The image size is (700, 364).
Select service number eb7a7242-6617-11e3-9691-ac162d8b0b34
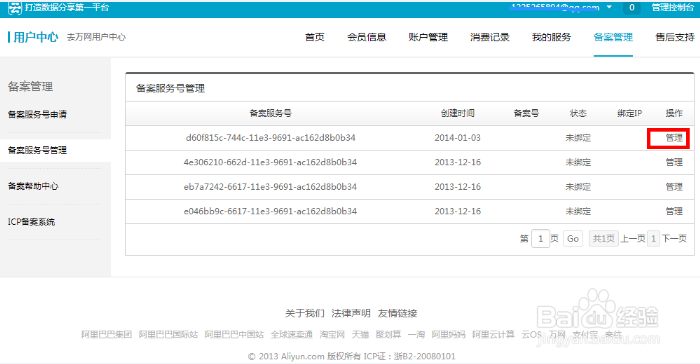(x=271, y=187)
